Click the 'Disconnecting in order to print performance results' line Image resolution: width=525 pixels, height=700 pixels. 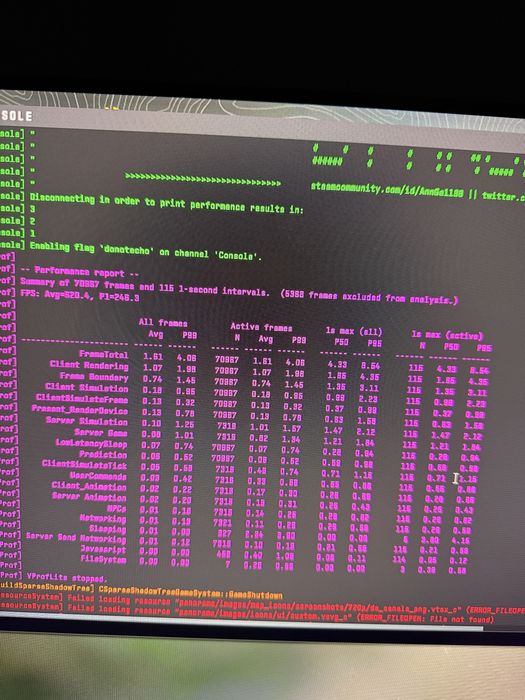pos(167,203)
